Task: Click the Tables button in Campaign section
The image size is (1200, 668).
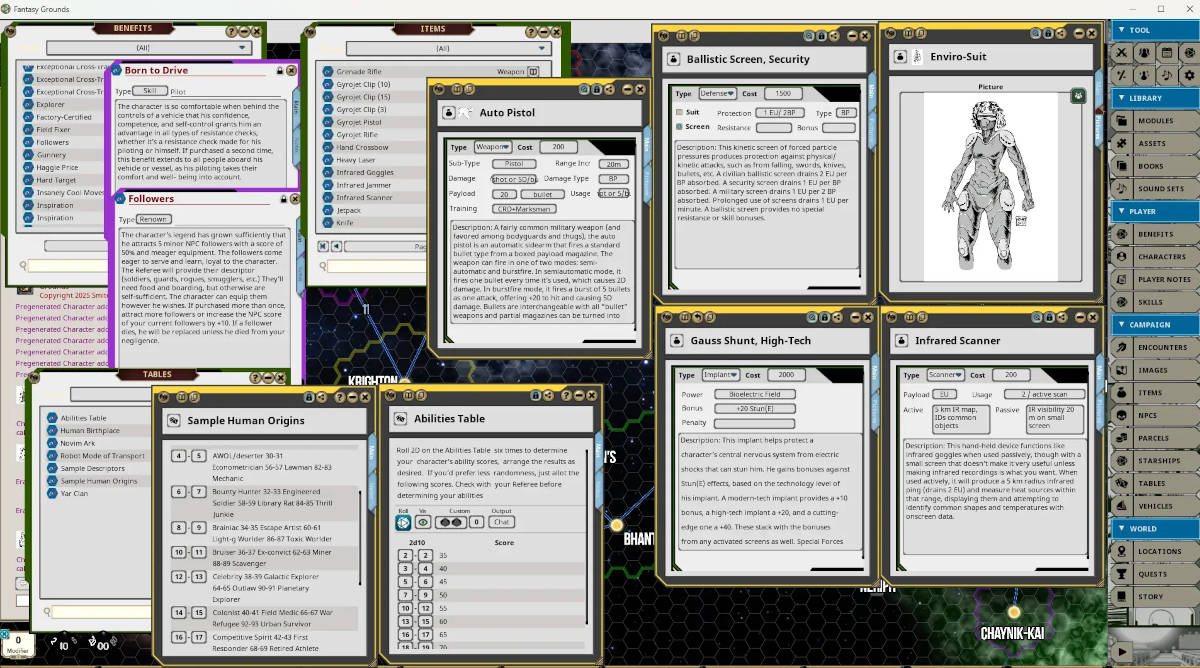Action: coord(1155,483)
